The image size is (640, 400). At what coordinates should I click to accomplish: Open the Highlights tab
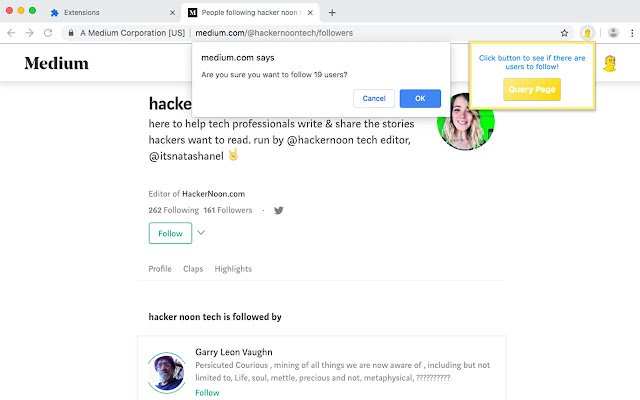233,269
